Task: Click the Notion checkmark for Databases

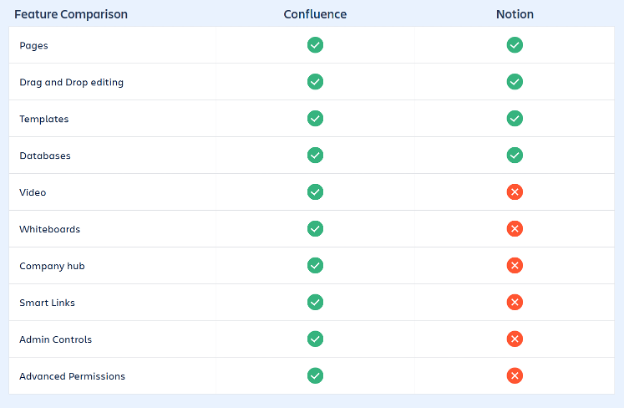Action: pos(515,155)
